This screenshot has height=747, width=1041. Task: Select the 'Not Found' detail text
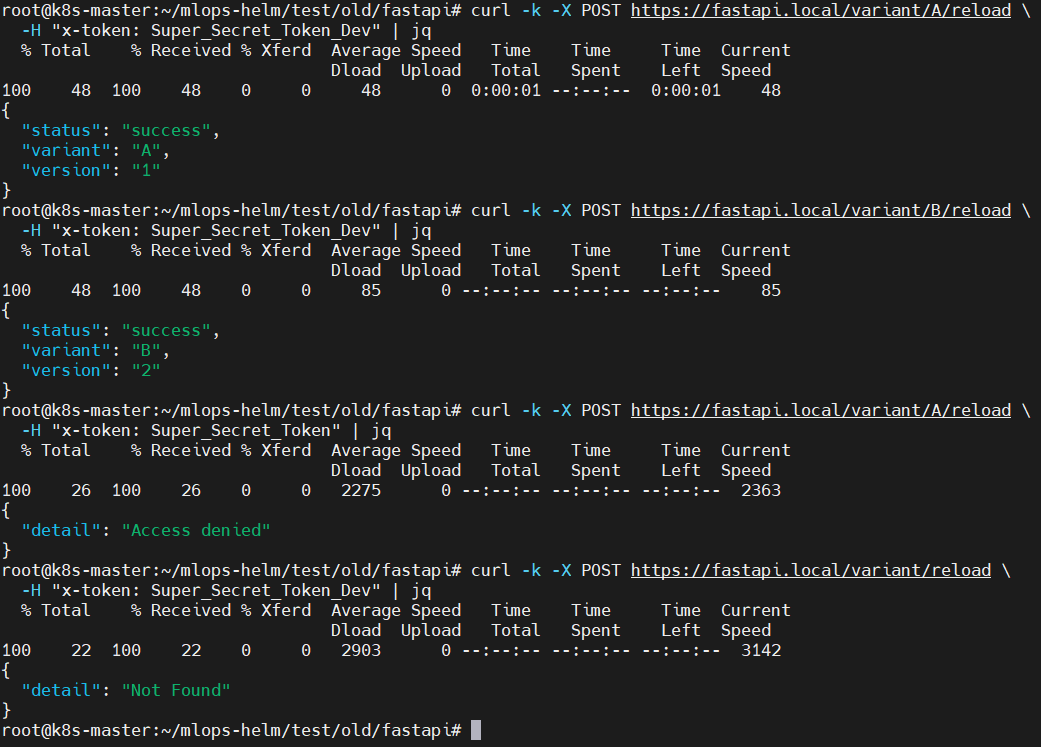176,690
